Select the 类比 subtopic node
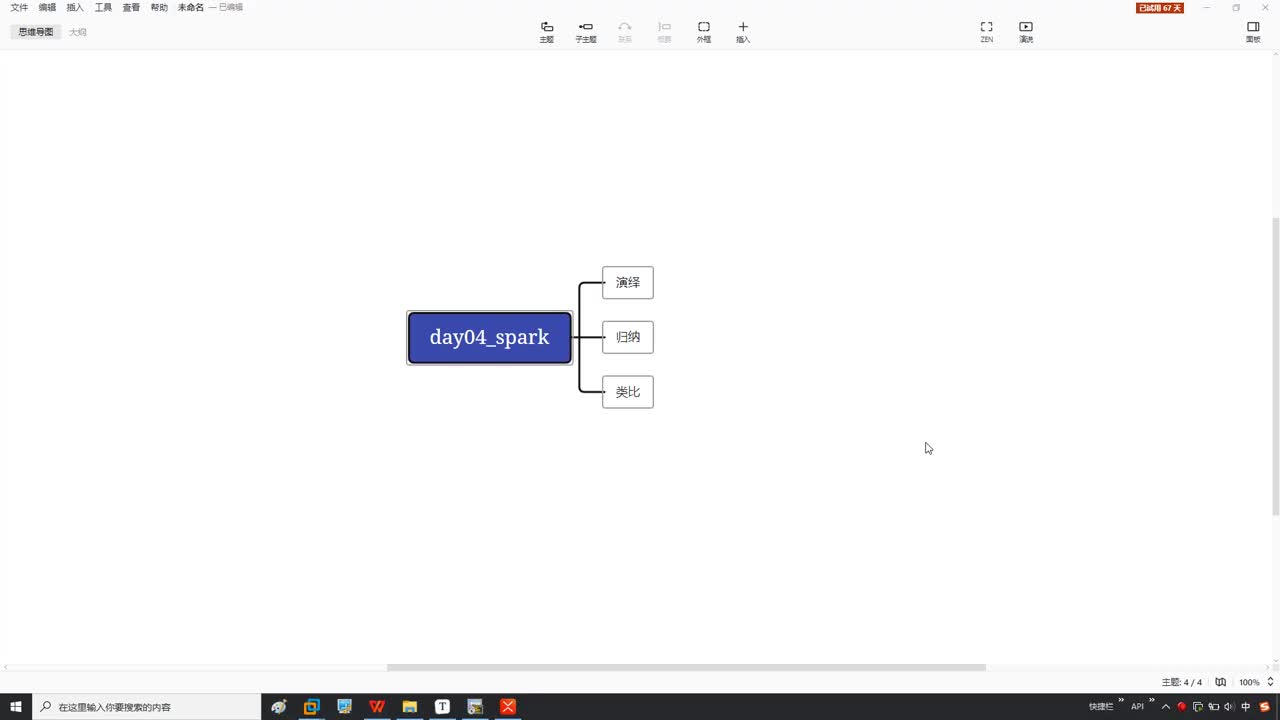The width and height of the screenshot is (1280, 720). point(628,392)
